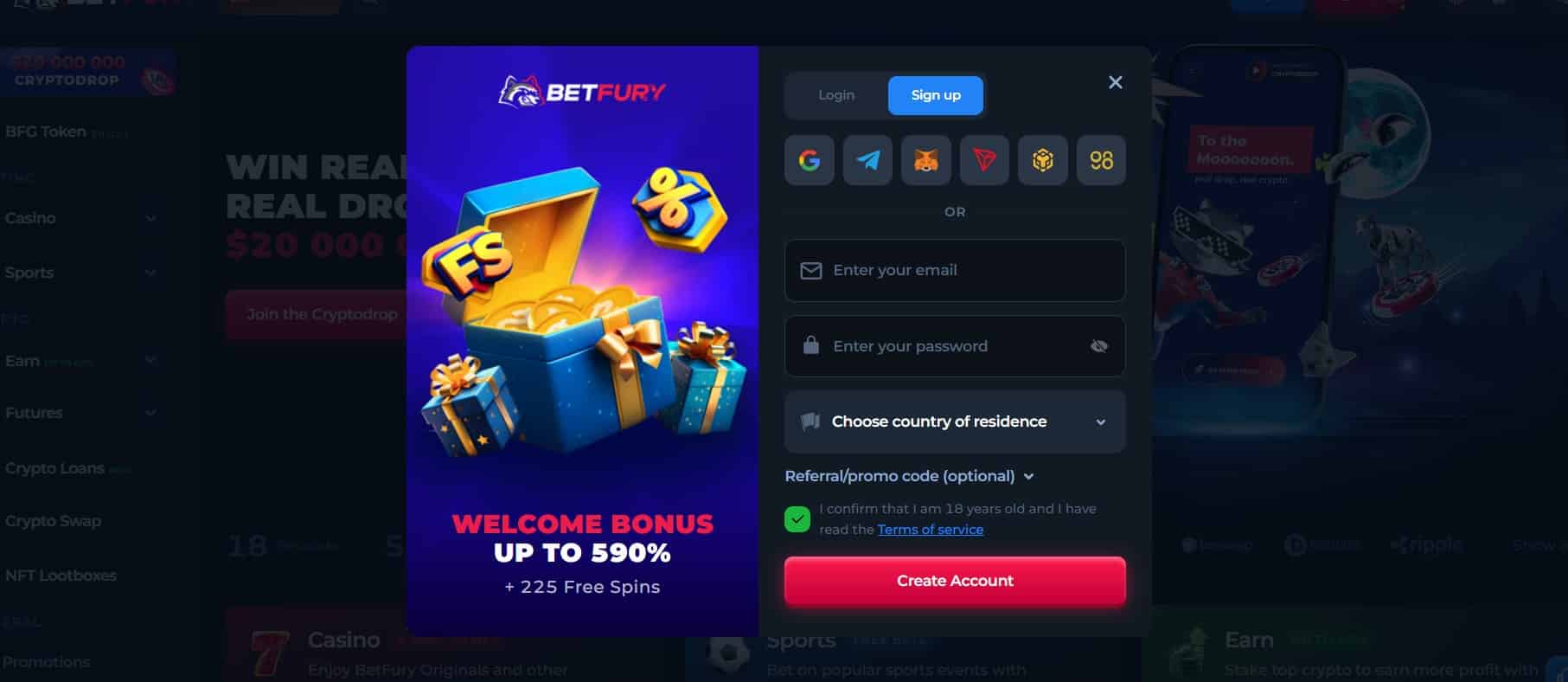Image resolution: width=1568 pixels, height=682 pixels.
Task: Expand the Sports sidebar section
Action: pos(80,273)
